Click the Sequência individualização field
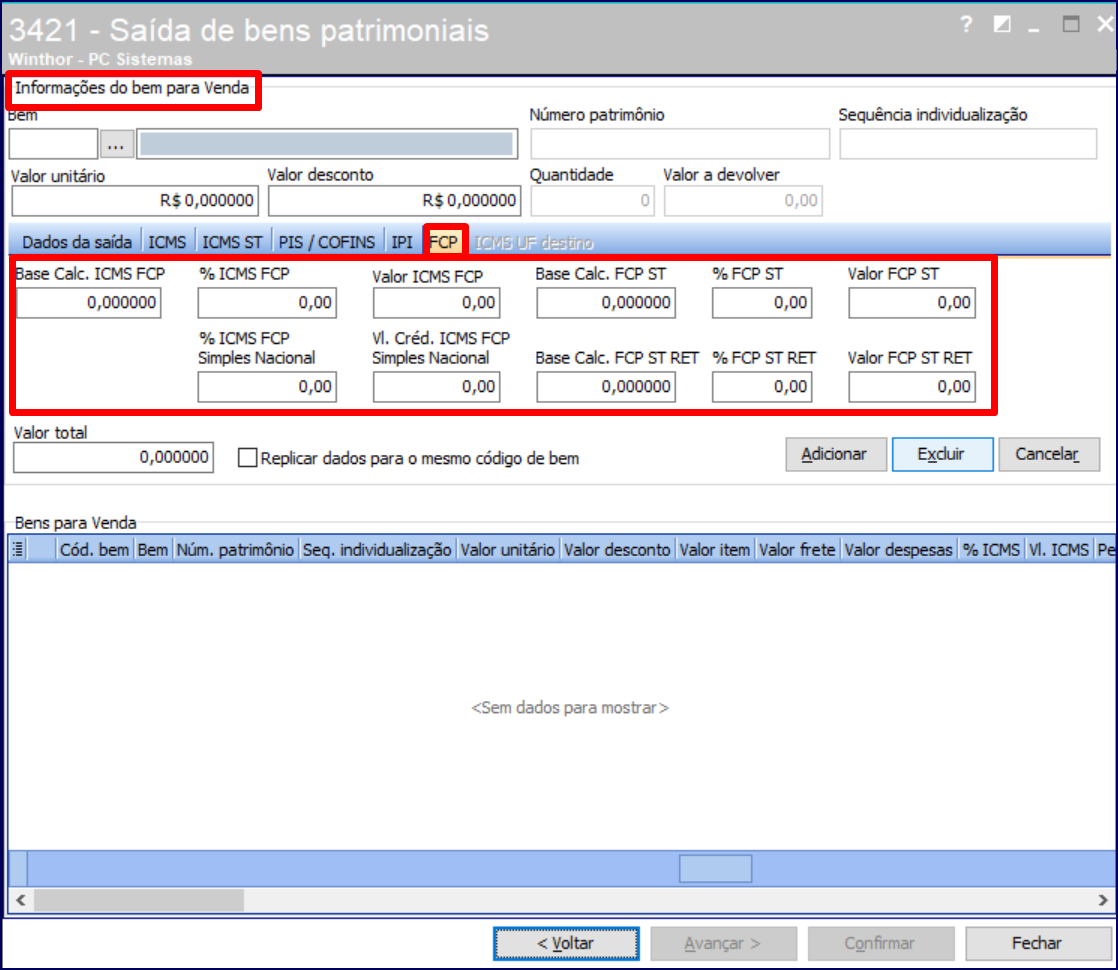 pos(968,144)
